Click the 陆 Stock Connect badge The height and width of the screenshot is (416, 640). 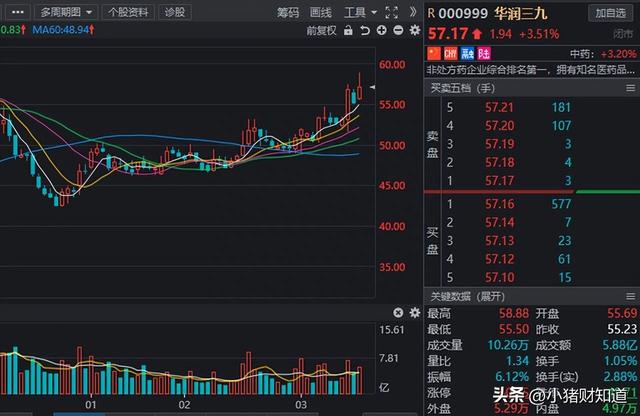484,53
